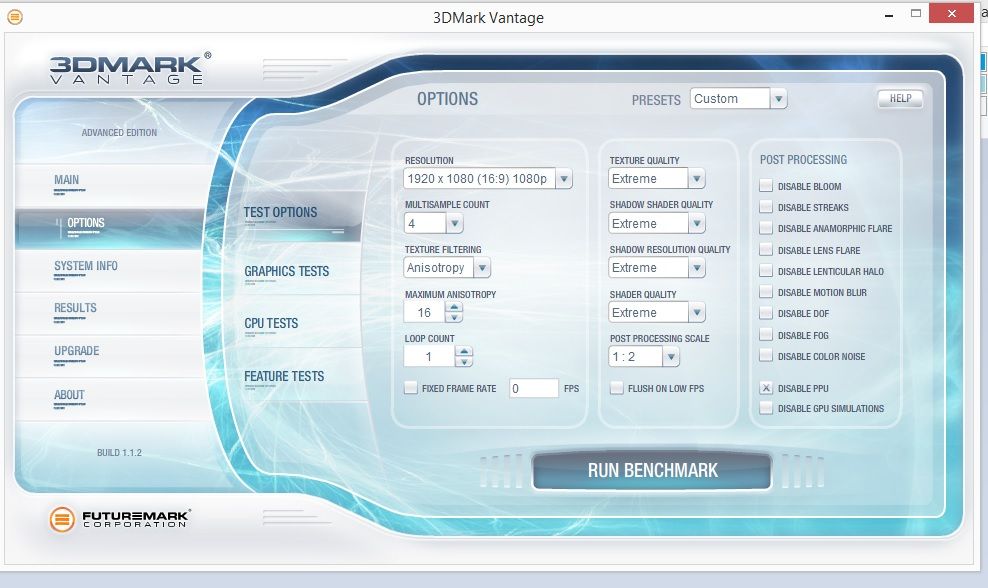The width and height of the screenshot is (988, 588).
Task: Click the 3DMark Vantage logo
Action: point(130,68)
